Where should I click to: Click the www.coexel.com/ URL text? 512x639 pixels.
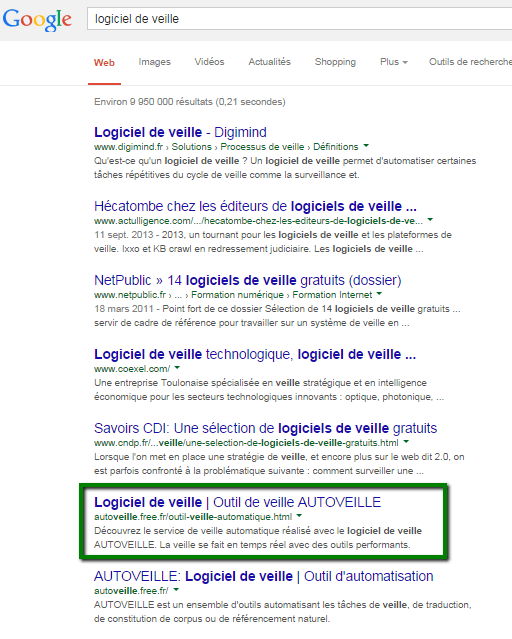click(132, 369)
